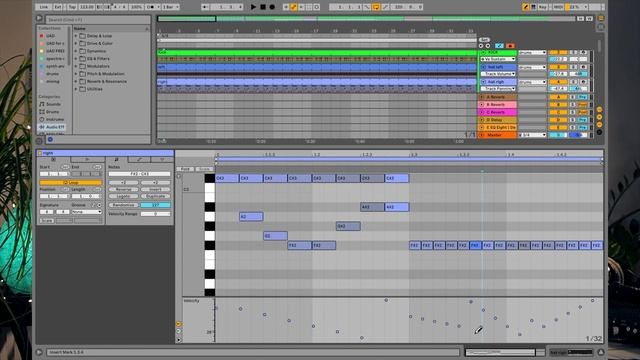Expand the Utilities folder

(76, 89)
